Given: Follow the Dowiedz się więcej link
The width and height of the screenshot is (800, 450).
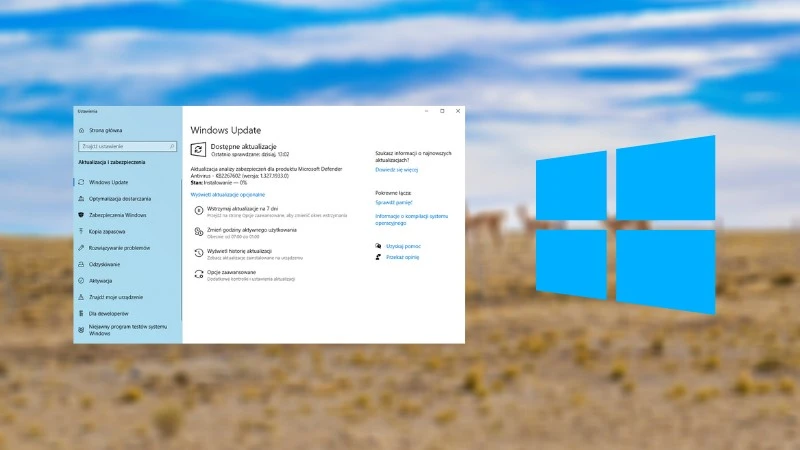Looking at the screenshot, I should (396, 170).
